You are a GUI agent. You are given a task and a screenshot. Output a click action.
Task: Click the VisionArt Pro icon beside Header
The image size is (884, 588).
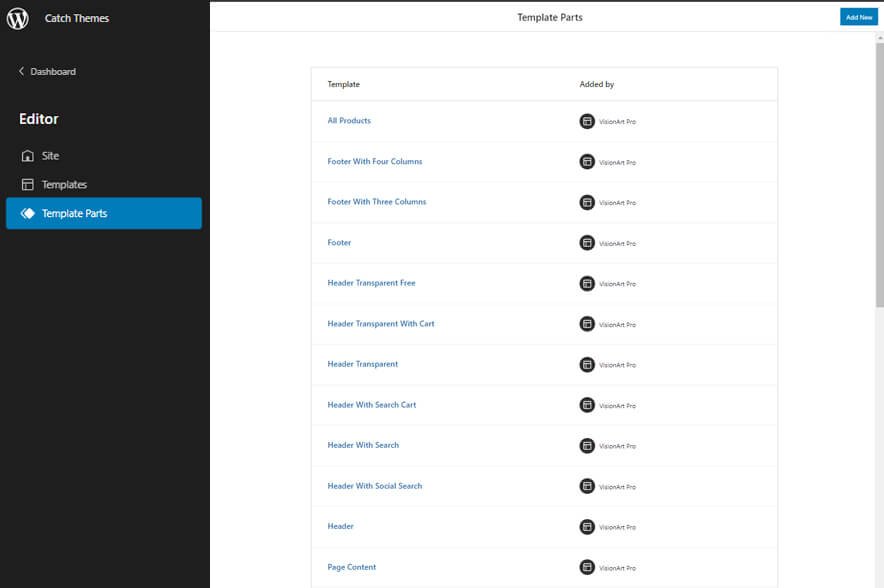[587, 526]
